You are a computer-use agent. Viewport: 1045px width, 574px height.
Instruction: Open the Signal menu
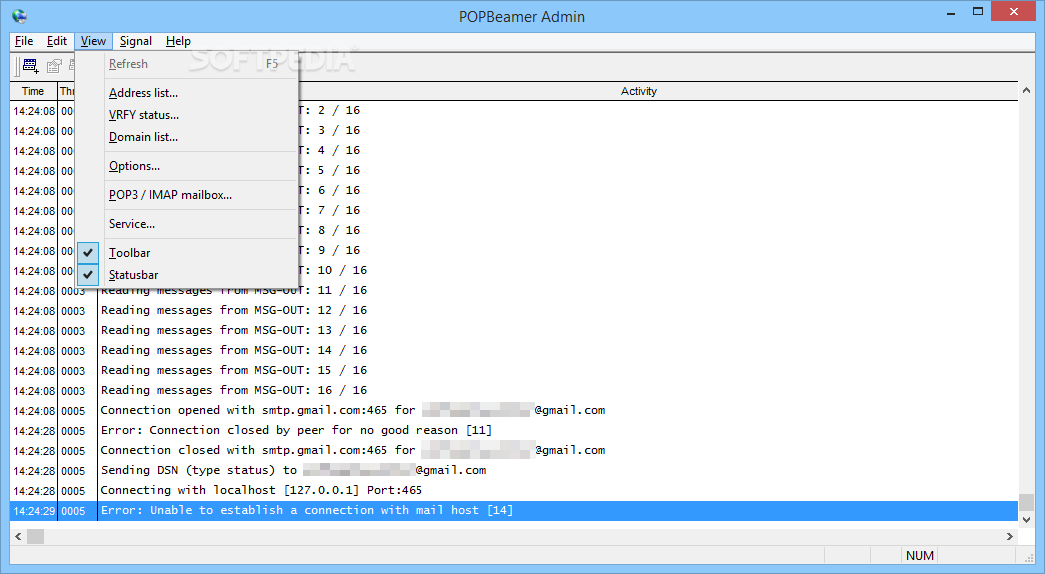[136, 41]
